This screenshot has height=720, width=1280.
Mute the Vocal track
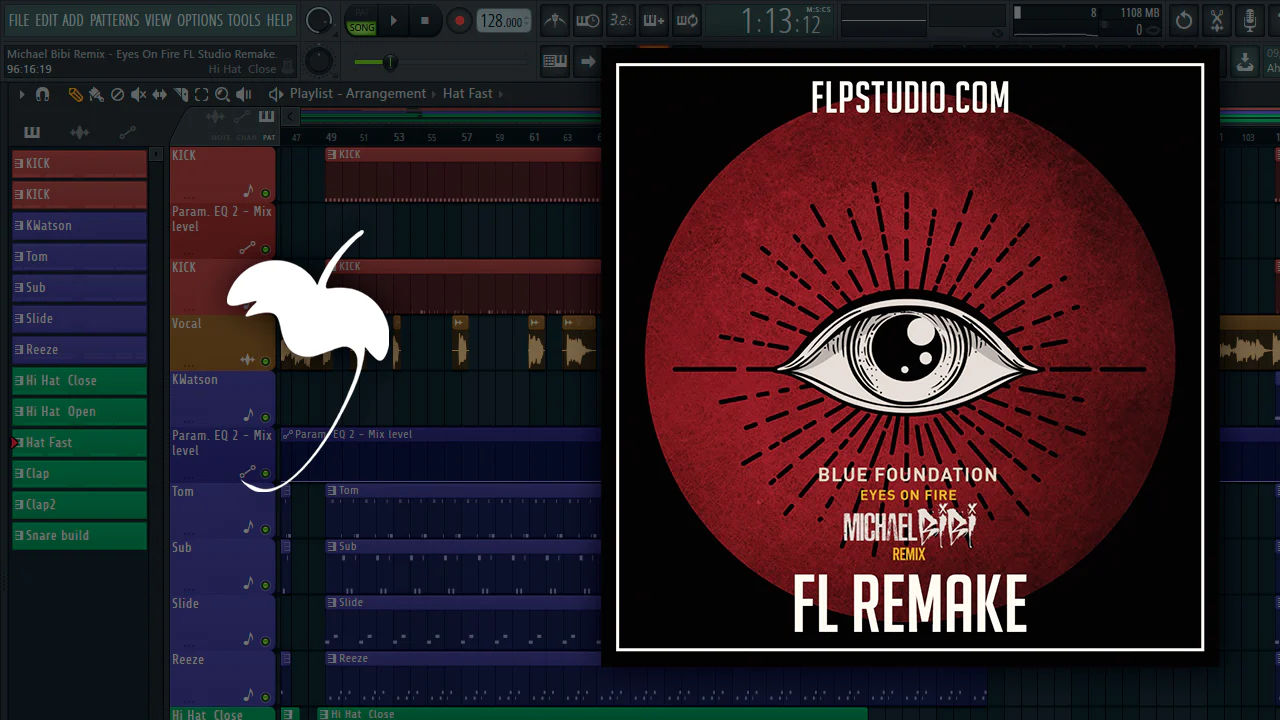265,361
